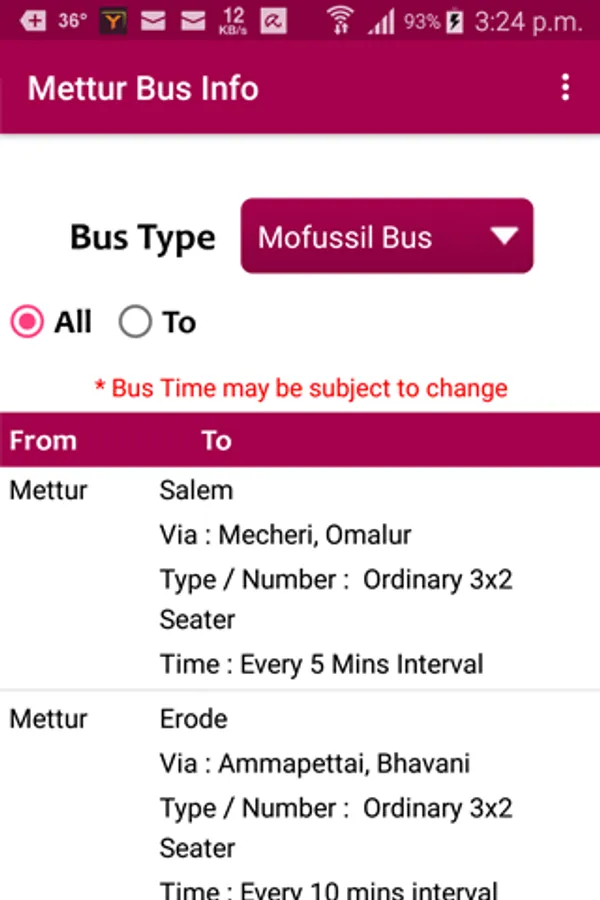
Task: Tap the 12 KB/s network speed indicator
Action: click(233, 20)
